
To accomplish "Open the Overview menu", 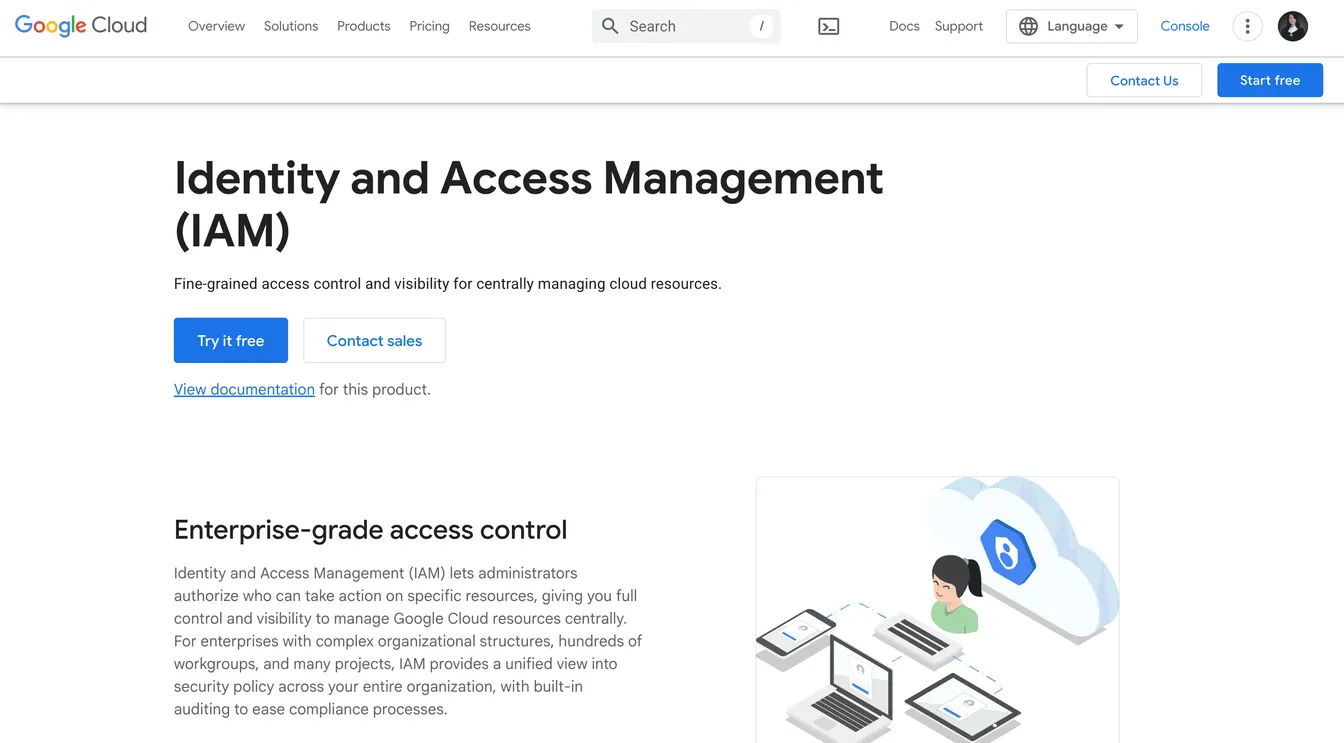I will 216,26.
